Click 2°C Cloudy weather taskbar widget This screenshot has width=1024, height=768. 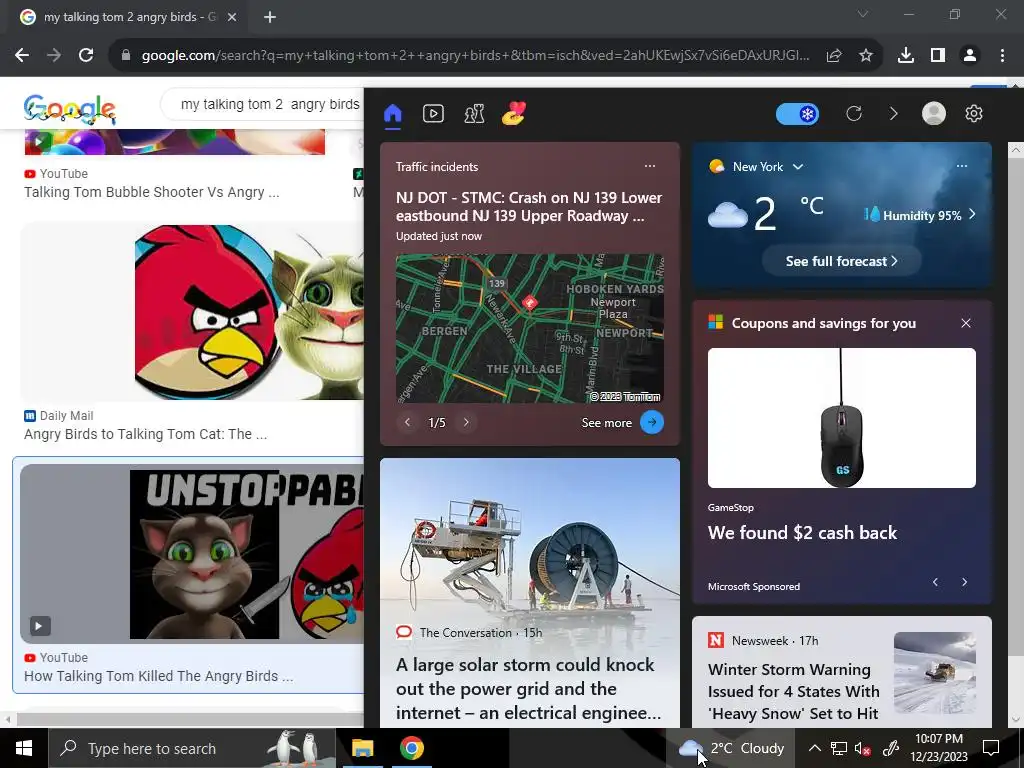[x=730, y=748]
